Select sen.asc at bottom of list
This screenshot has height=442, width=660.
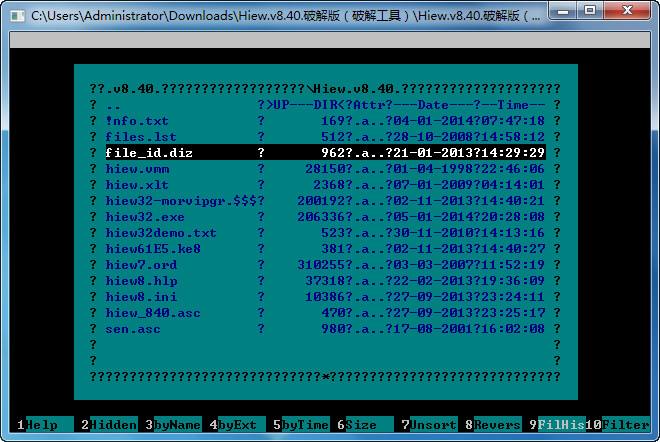(325, 329)
